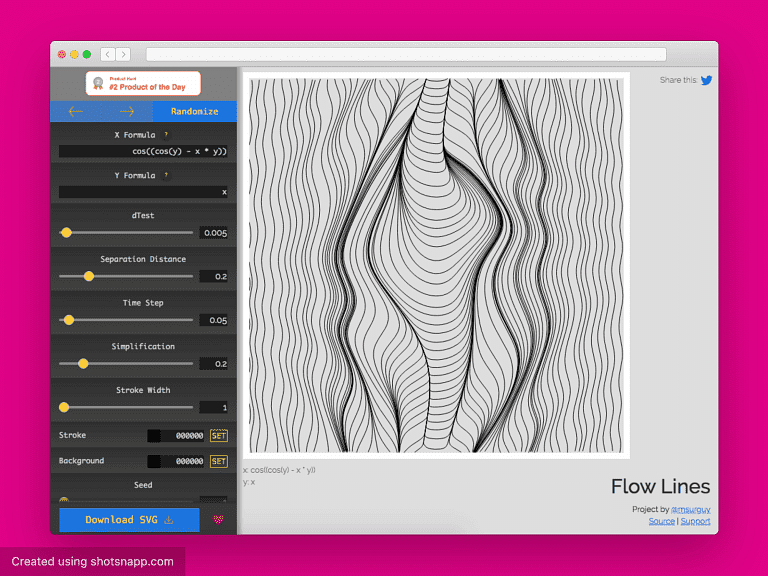Screen dimensions: 768x576
Task: Click the Twitter share icon
Action: point(707,81)
